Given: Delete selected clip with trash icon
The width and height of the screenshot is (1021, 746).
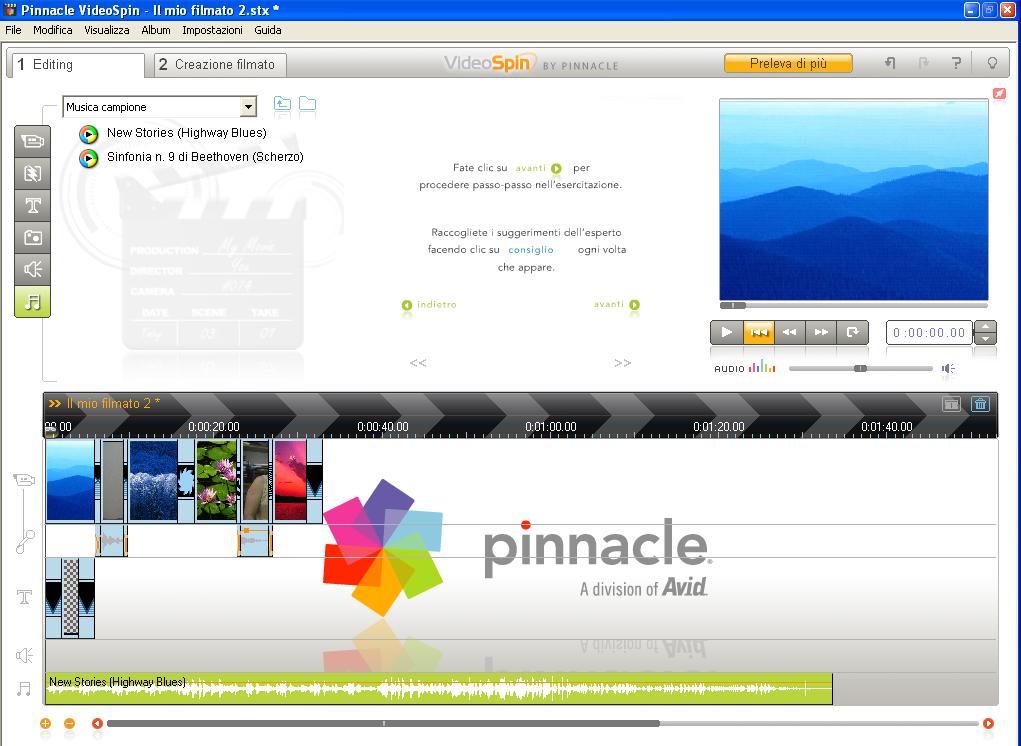Looking at the screenshot, I should coord(980,404).
